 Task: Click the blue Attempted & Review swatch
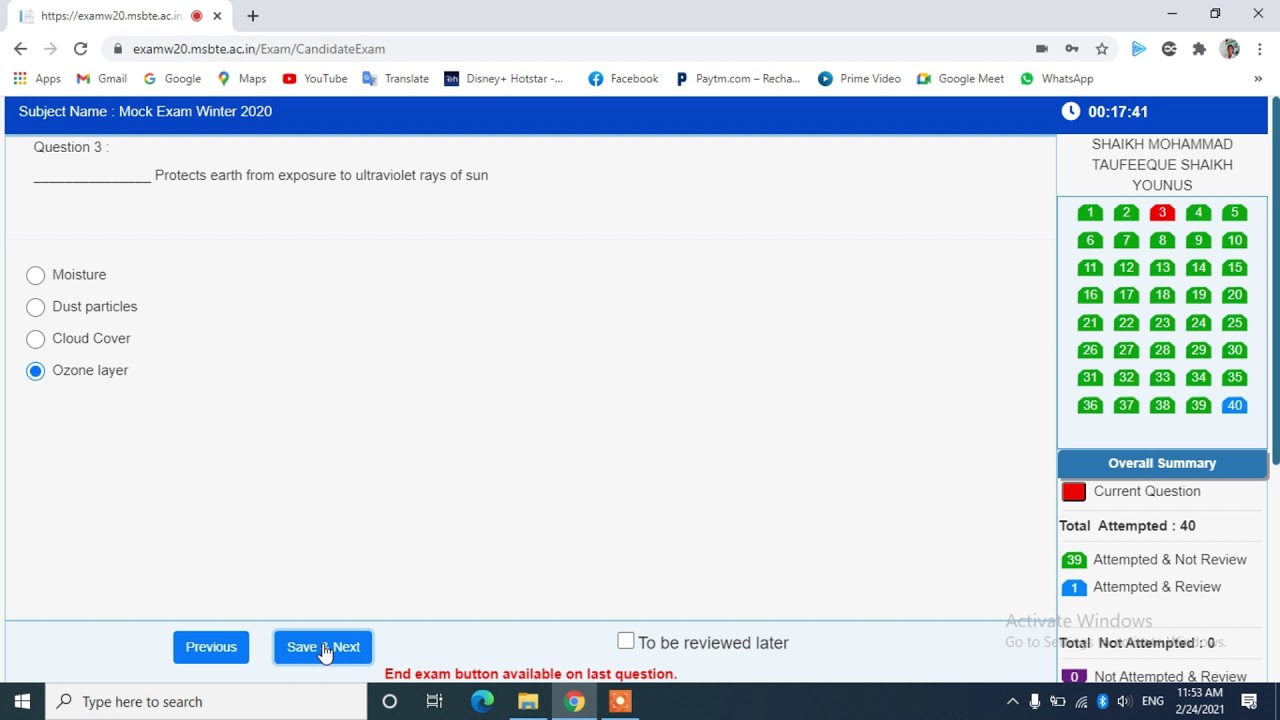click(1074, 588)
